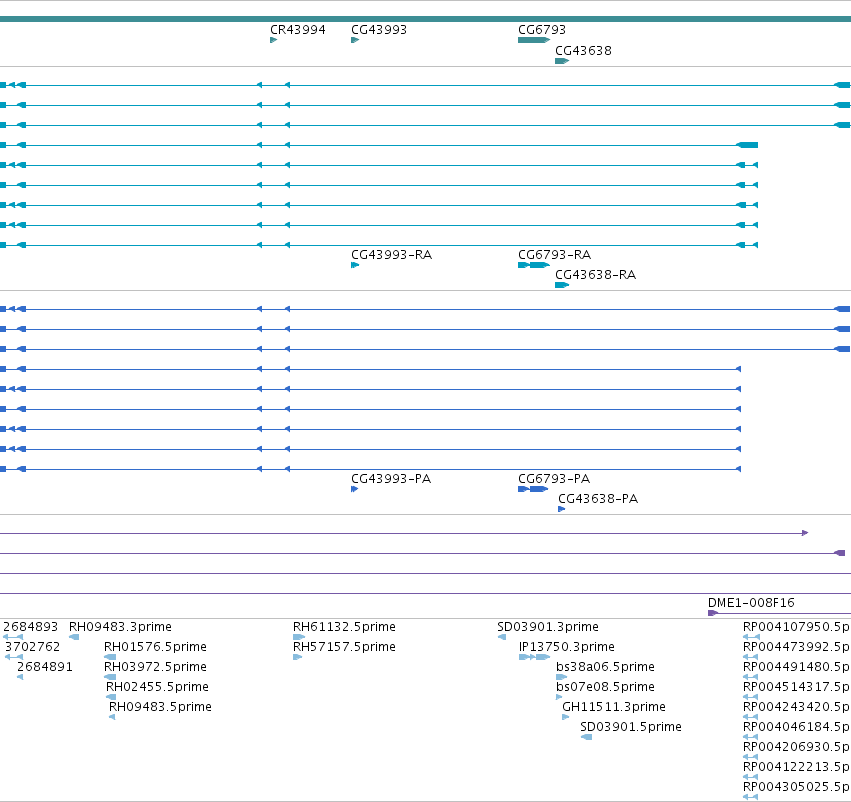Screen dimensions: 851x802
Task: Click the RH61132.5prime arrow glyph
Action: click(299, 638)
